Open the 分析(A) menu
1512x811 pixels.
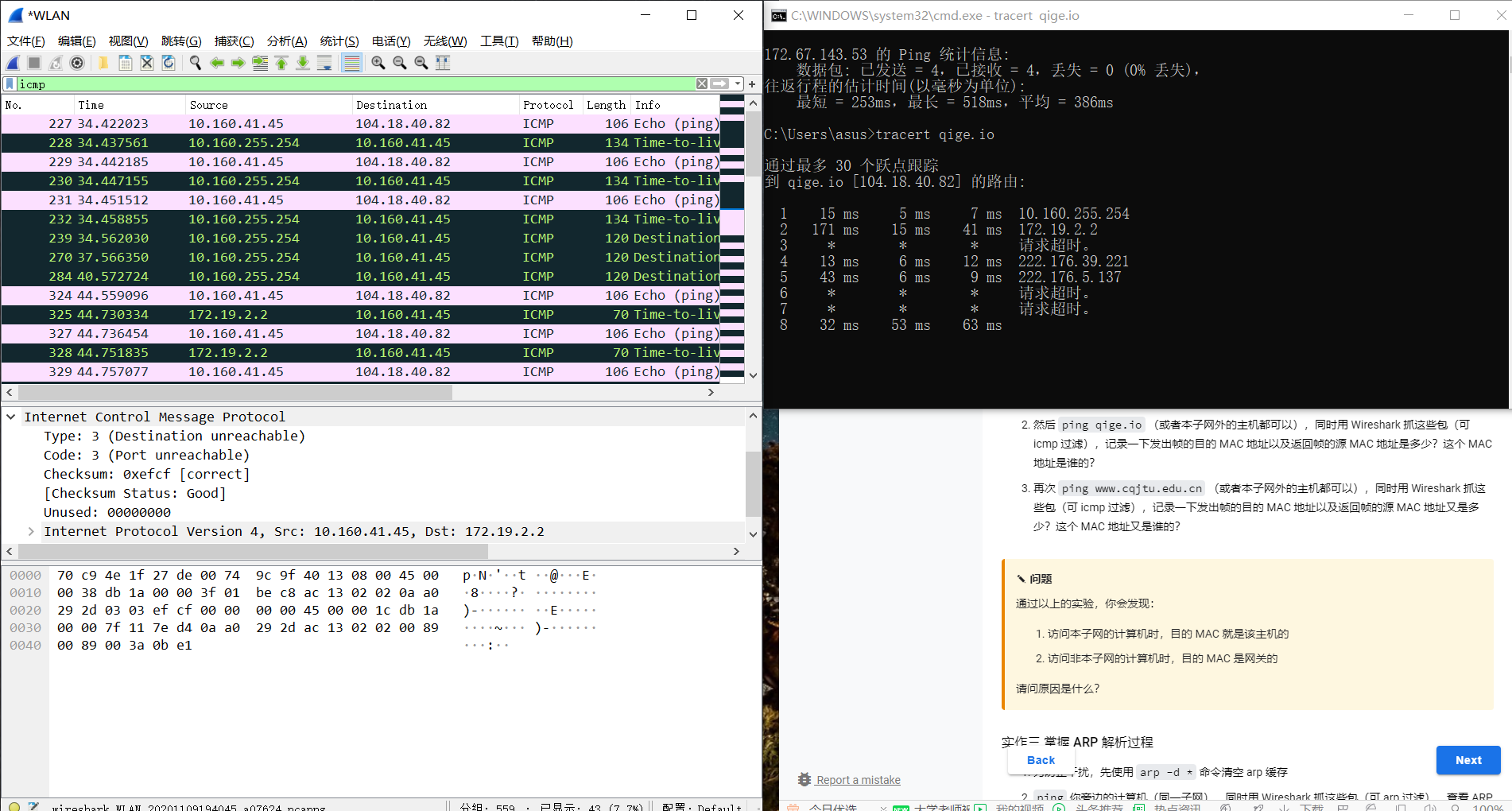point(287,41)
